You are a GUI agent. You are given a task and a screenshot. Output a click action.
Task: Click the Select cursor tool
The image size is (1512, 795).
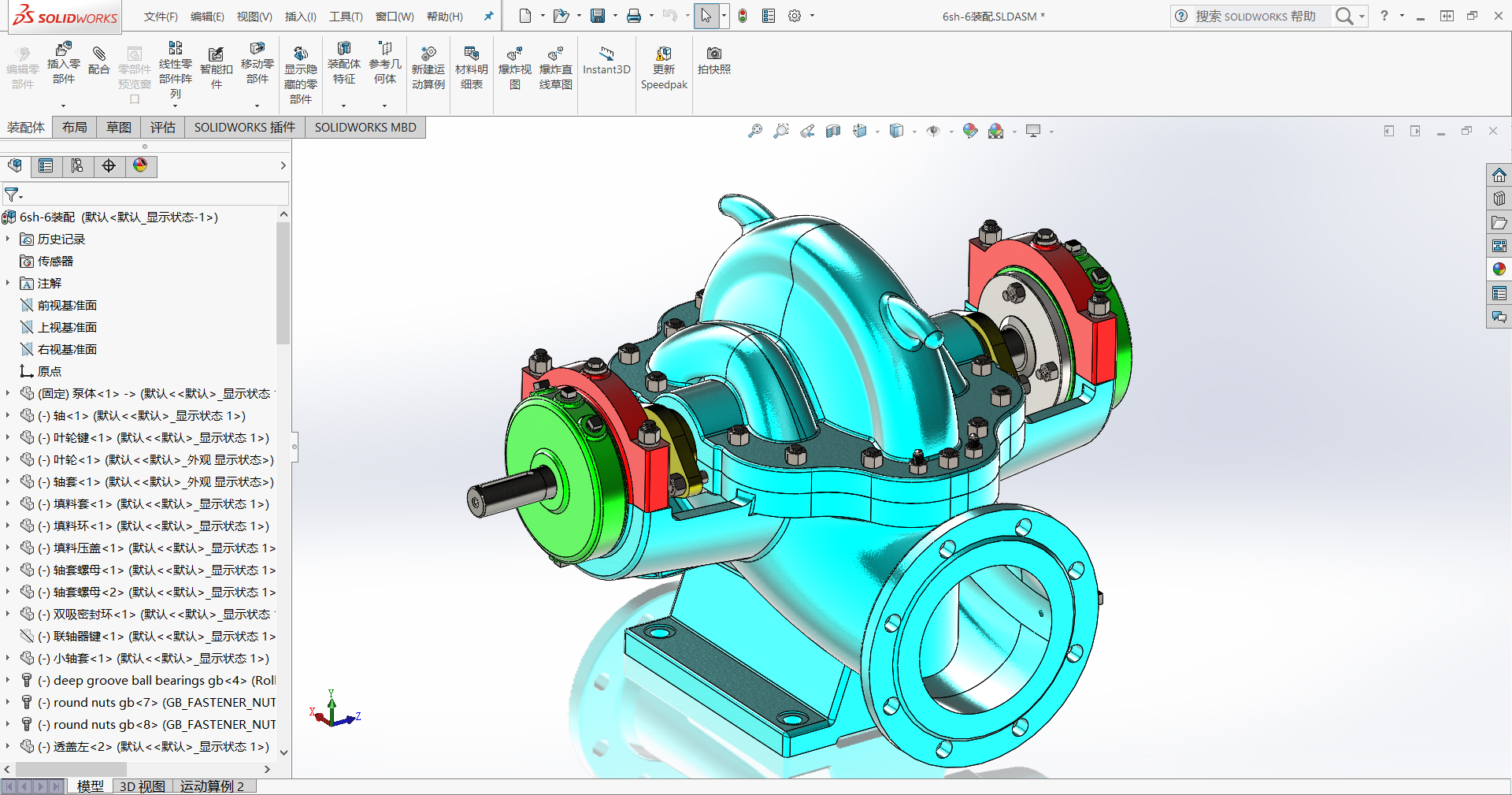(706, 16)
